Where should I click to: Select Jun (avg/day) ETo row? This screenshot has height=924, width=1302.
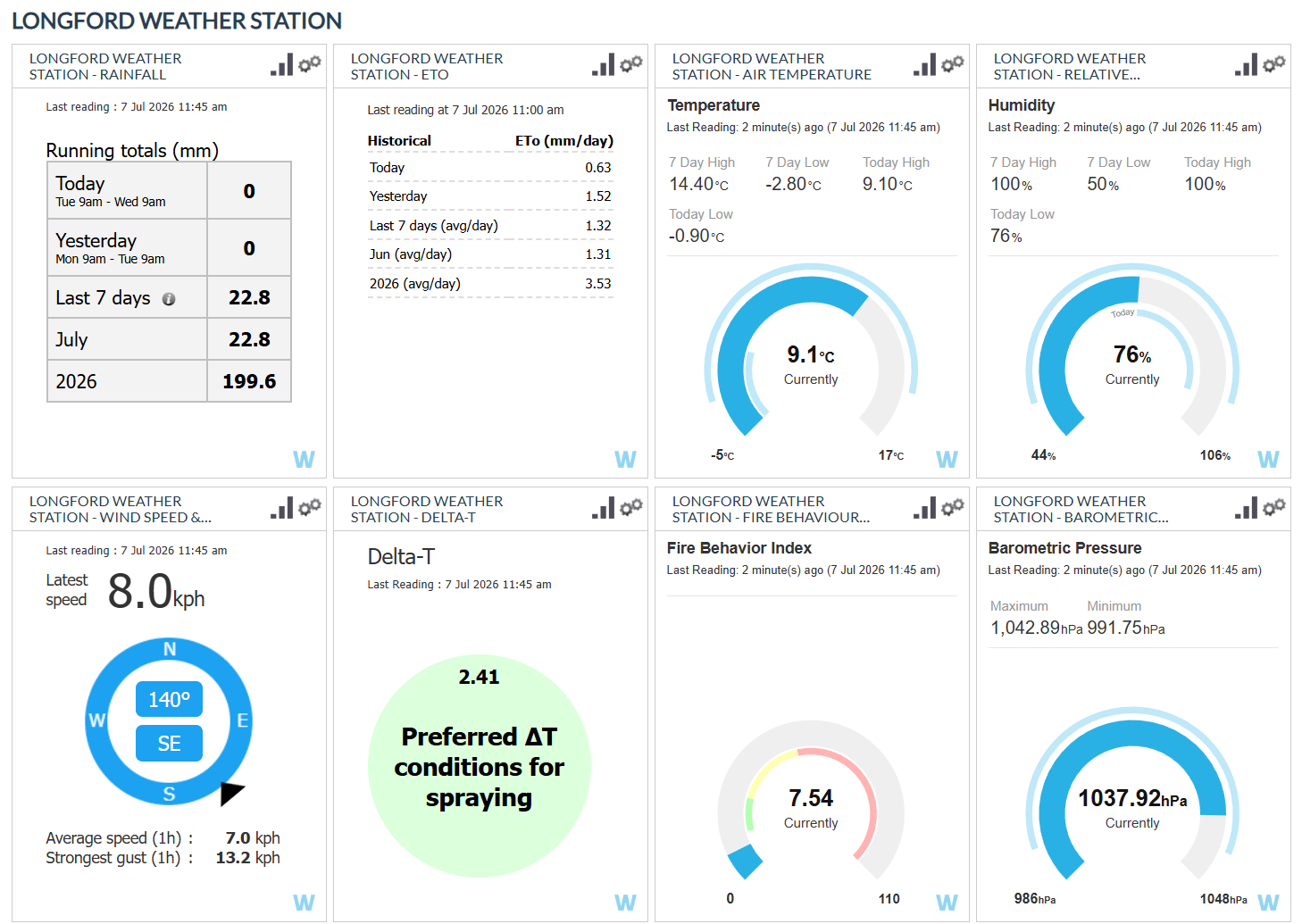click(x=490, y=254)
